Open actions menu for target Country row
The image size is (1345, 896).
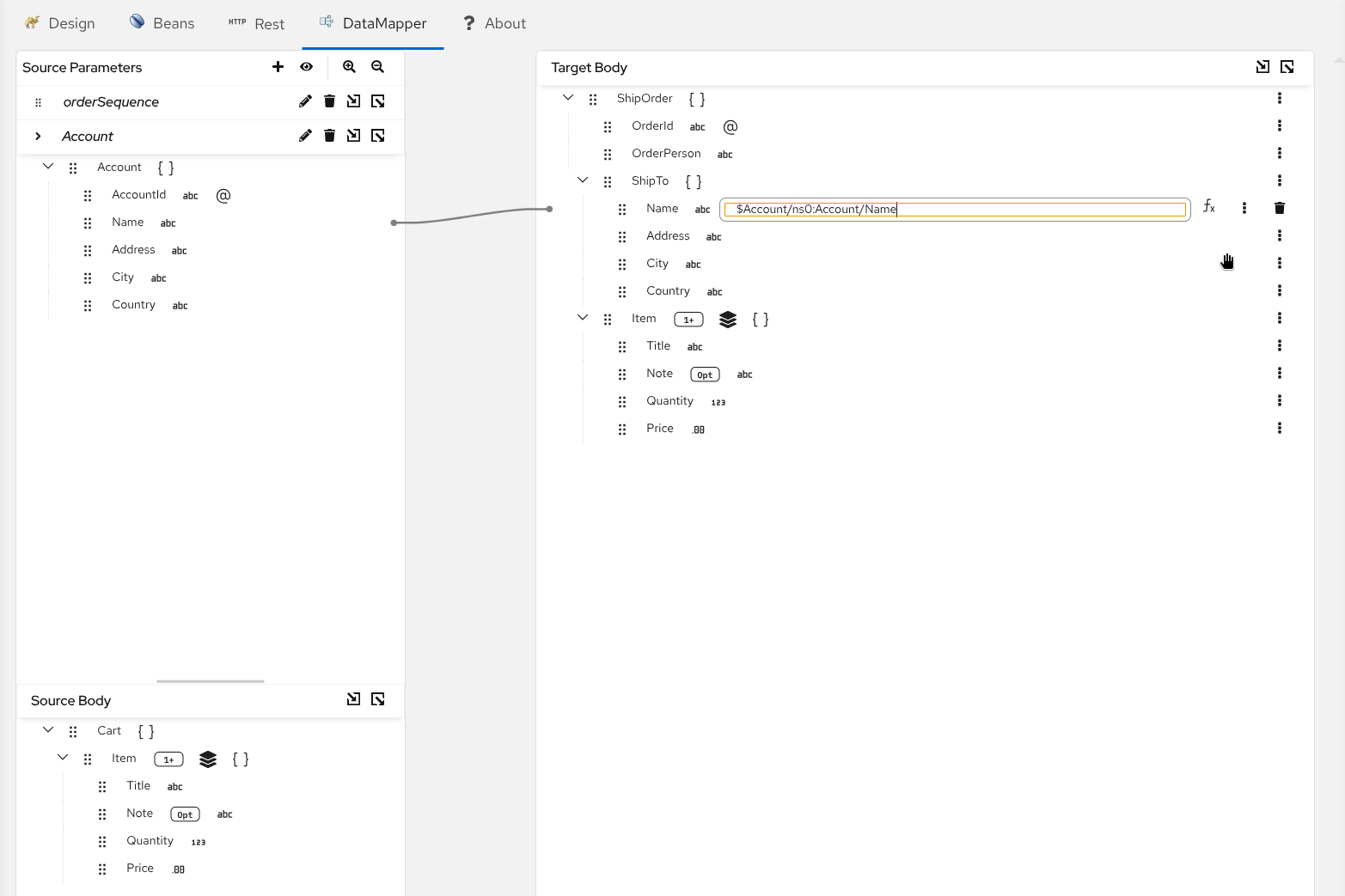pos(1280,290)
